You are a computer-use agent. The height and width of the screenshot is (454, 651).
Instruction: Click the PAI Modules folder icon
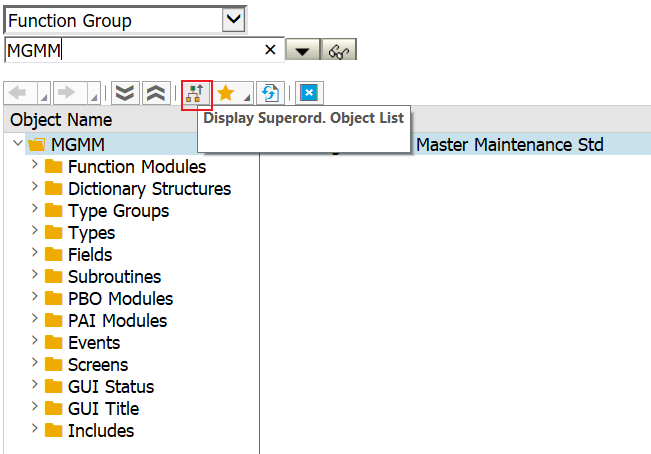[54, 320]
